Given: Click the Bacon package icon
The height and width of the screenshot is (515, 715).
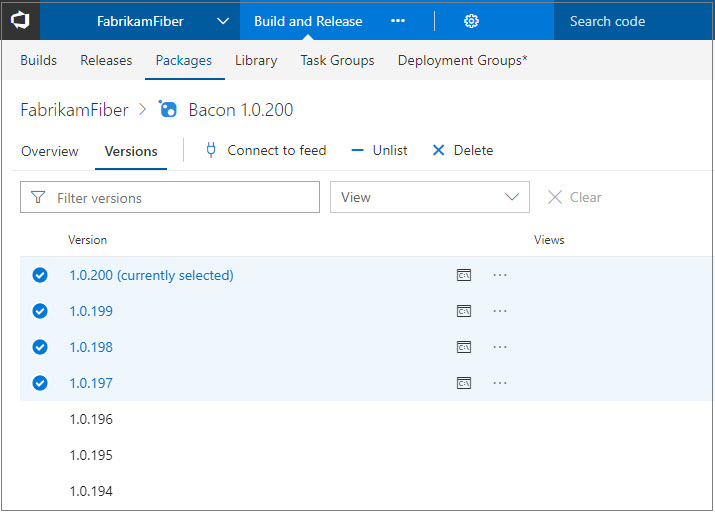Looking at the screenshot, I should tap(168, 109).
